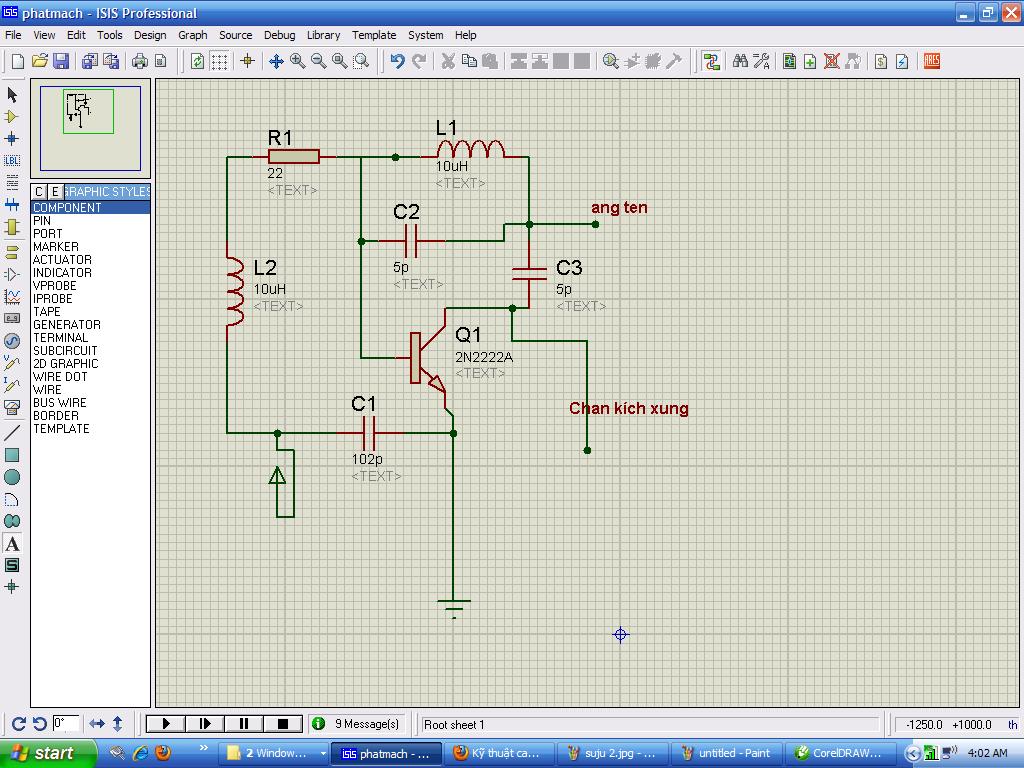The height and width of the screenshot is (768, 1024).
Task: Stop the simulation with Stop button
Action: pos(283,723)
